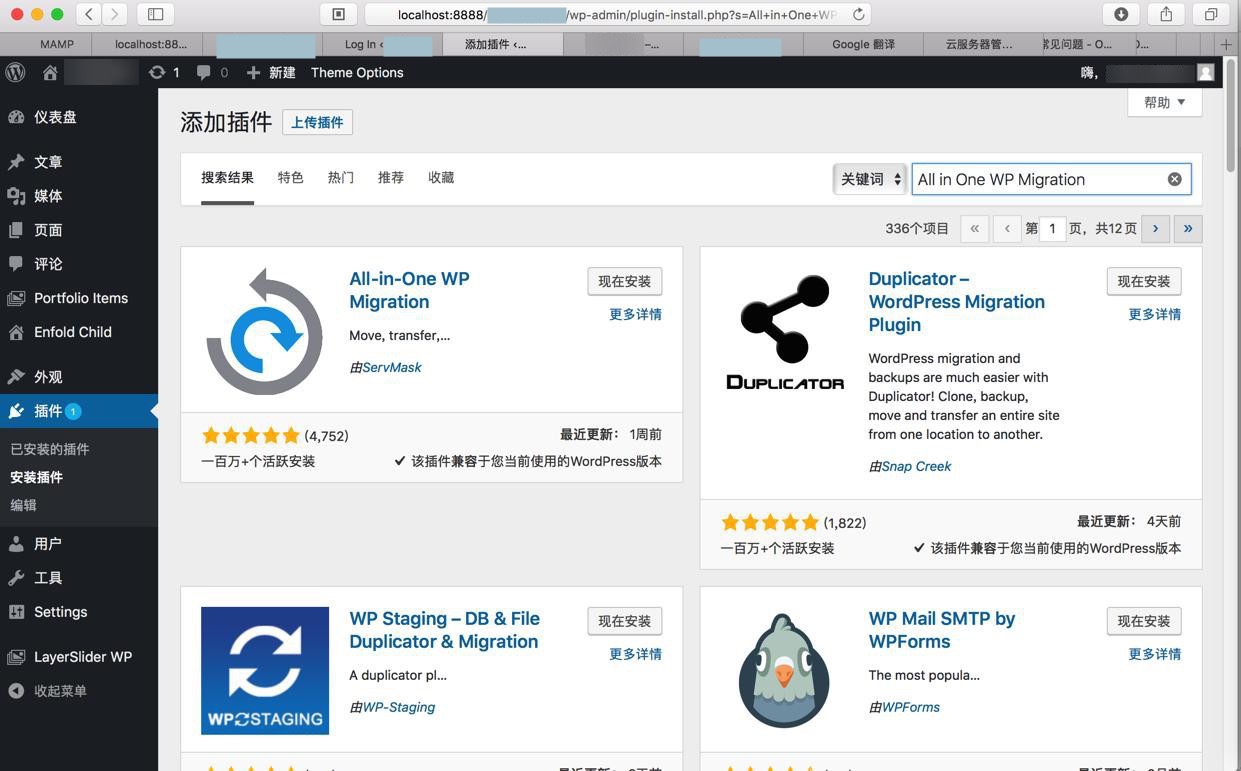Reload the page in Safari

point(858,14)
